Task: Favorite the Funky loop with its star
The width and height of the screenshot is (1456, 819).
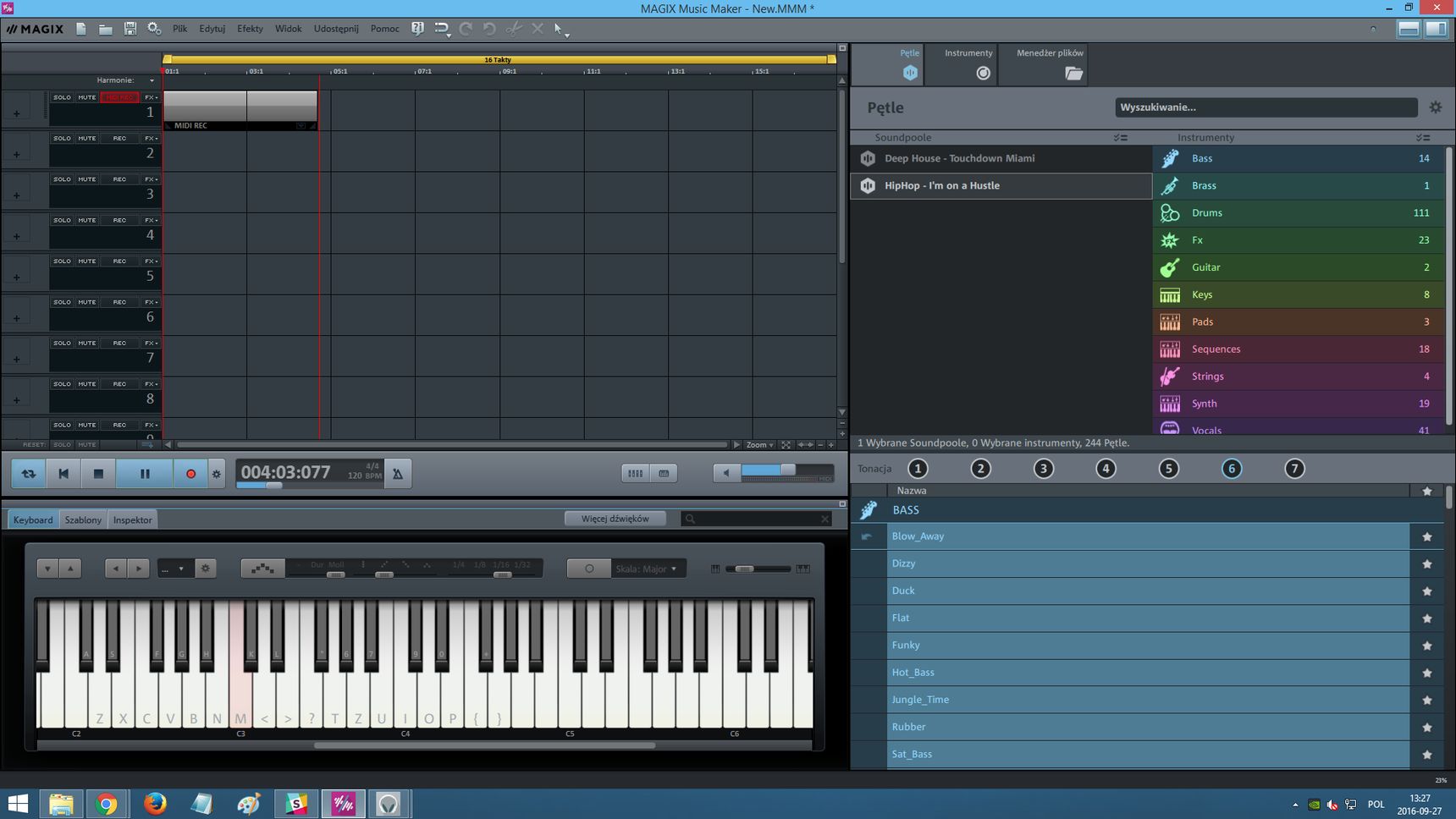Action: click(1427, 646)
